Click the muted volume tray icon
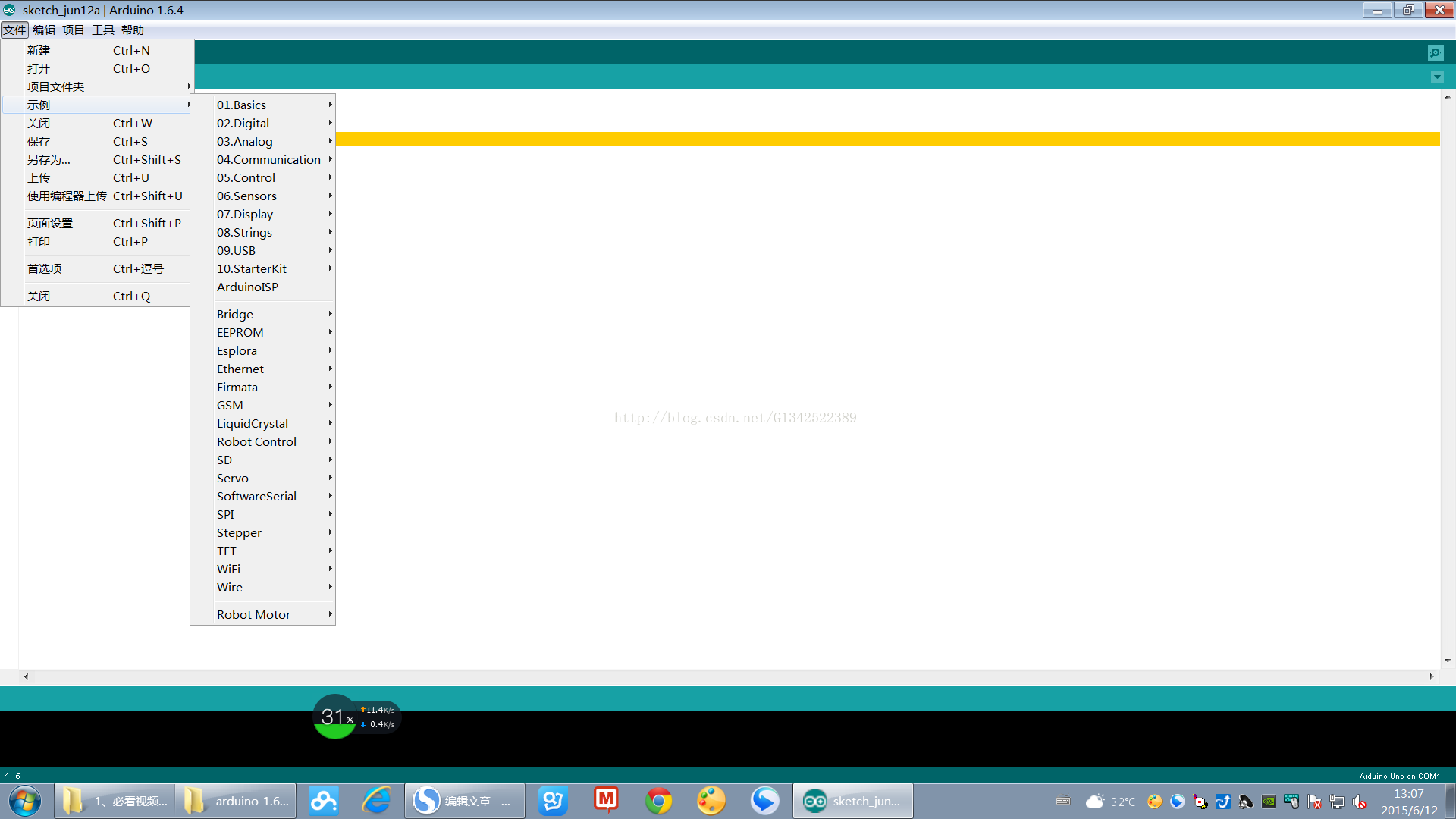 [x=1360, y=802]
